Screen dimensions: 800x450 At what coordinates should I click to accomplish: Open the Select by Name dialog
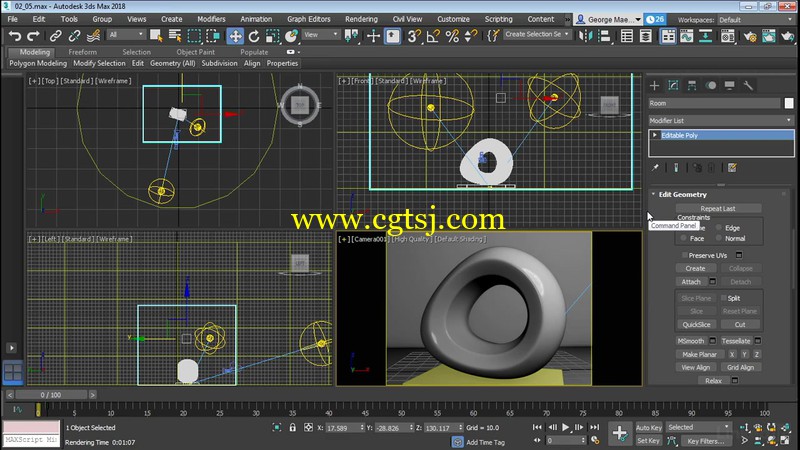coord(175,36)
